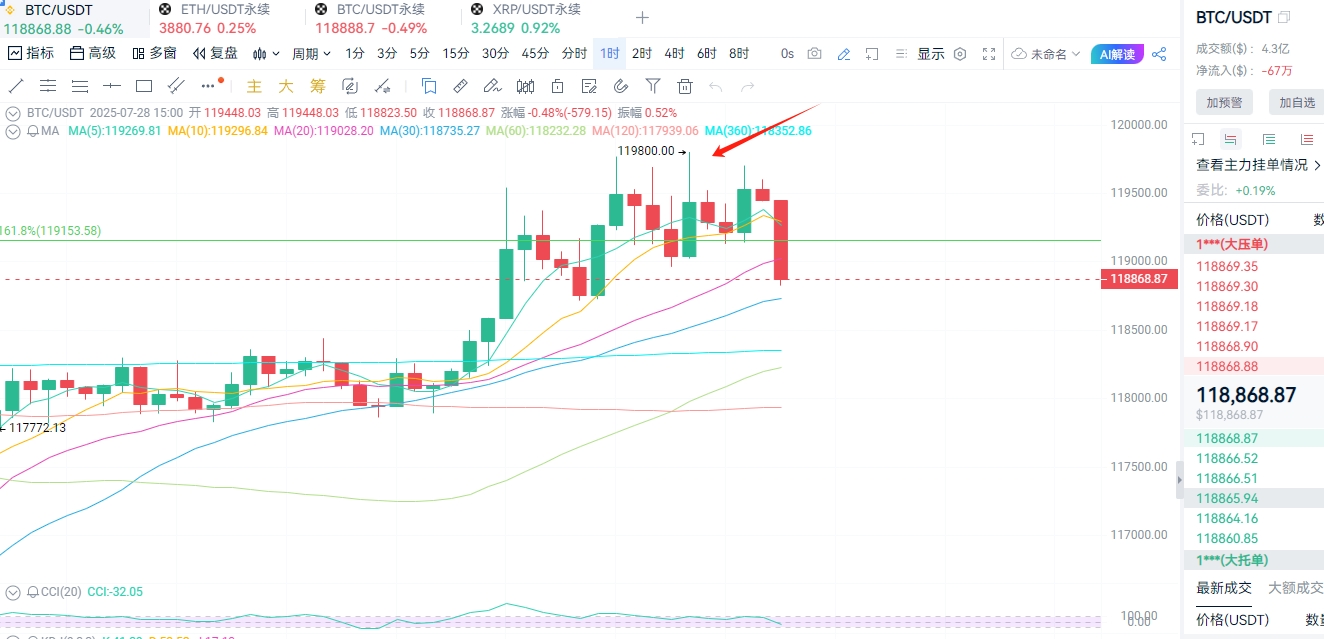The height and width of the screenshot is (639, 1324).
Task: Open the candlestick chart type dropdown
Action: (x=266, y=54)
